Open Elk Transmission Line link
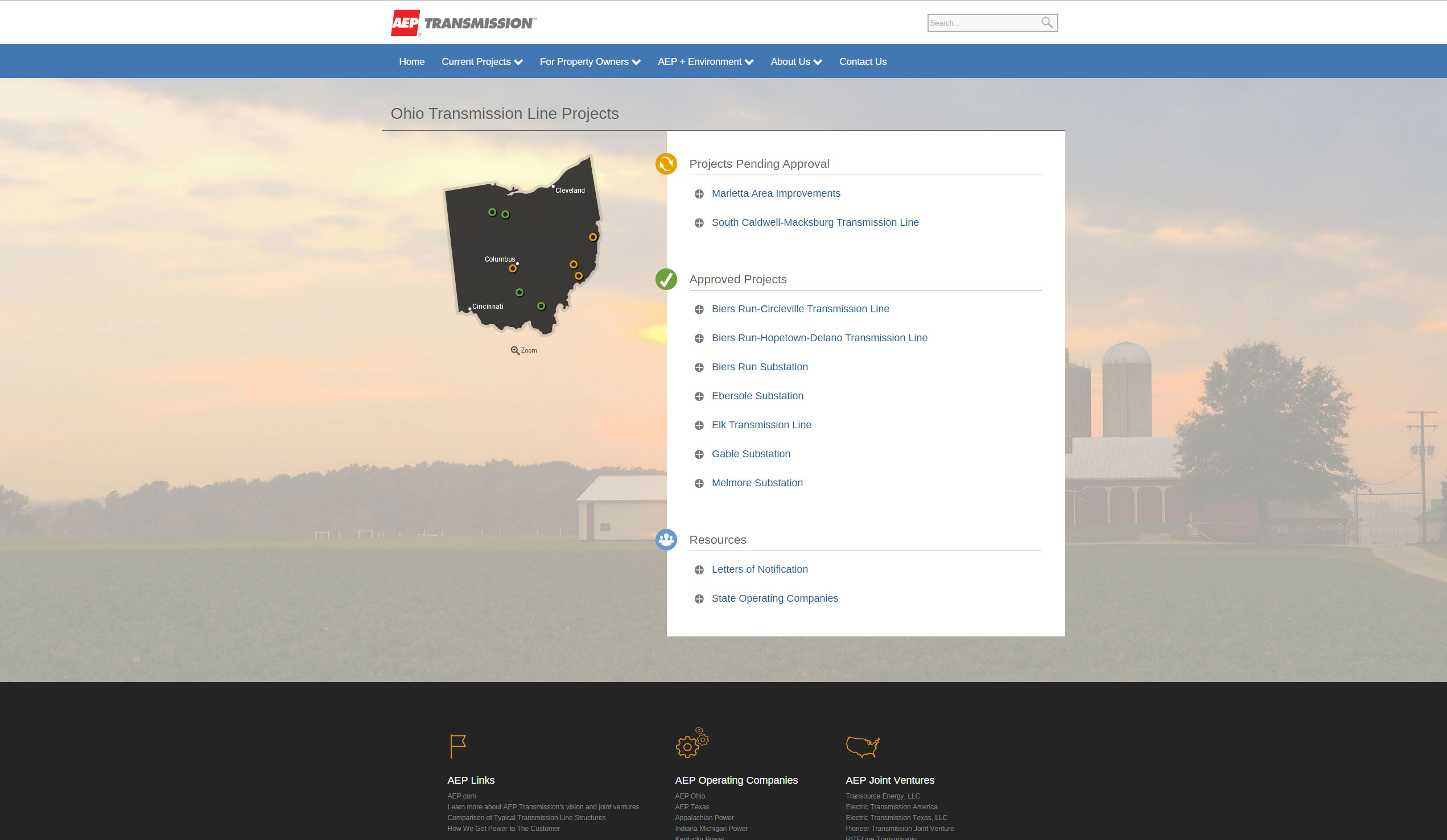The width and height of the screenshot is (1447, 840). pyautogui.click(x=761, y=425)
